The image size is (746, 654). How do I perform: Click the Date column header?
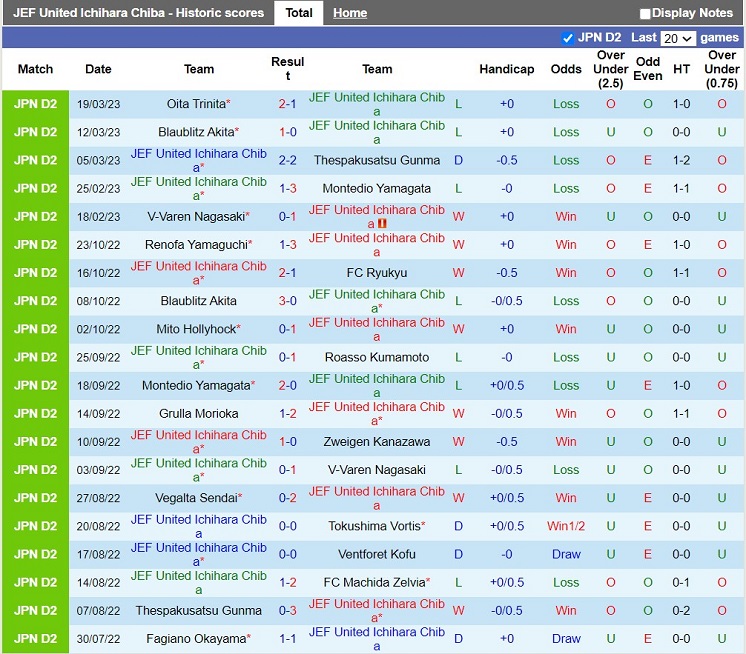coord(98,69)
